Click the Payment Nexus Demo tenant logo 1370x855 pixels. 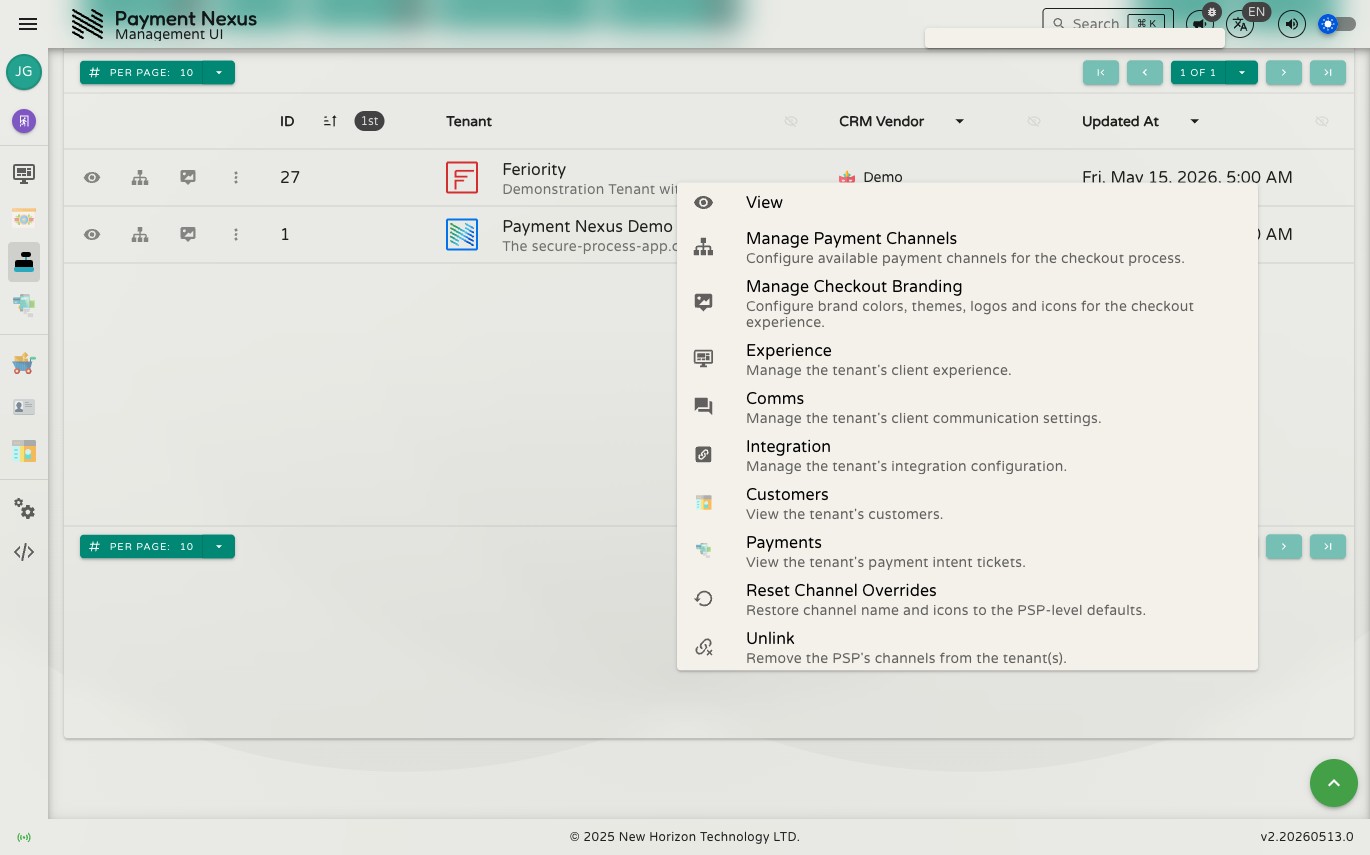coord(462,234)
